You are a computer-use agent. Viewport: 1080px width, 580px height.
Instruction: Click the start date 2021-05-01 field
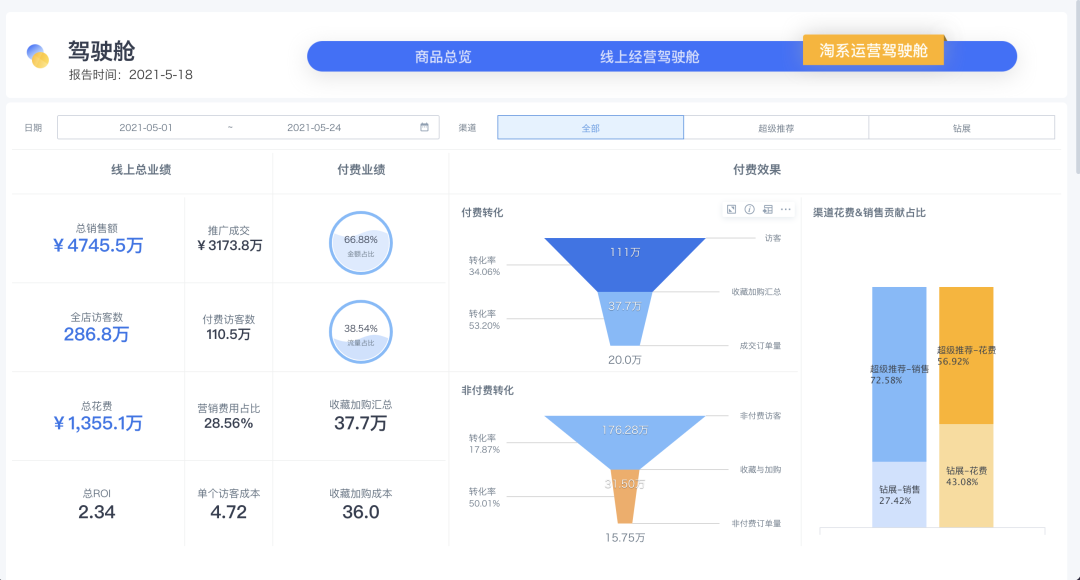click(x=146, y=127)
